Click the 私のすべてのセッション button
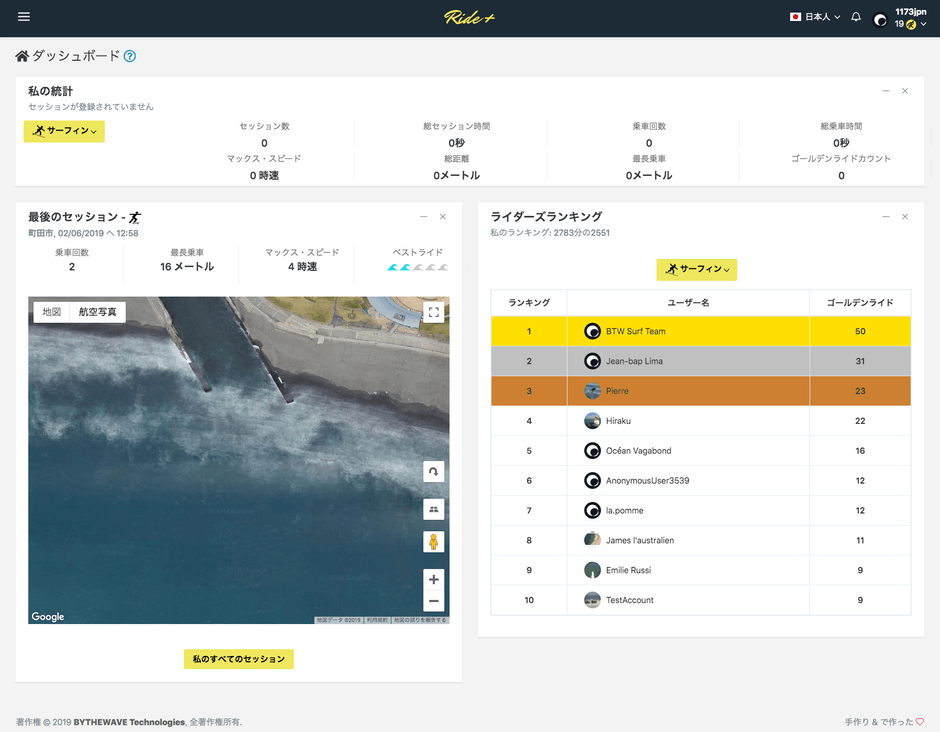The image size is (940, 732). point(239,659)
